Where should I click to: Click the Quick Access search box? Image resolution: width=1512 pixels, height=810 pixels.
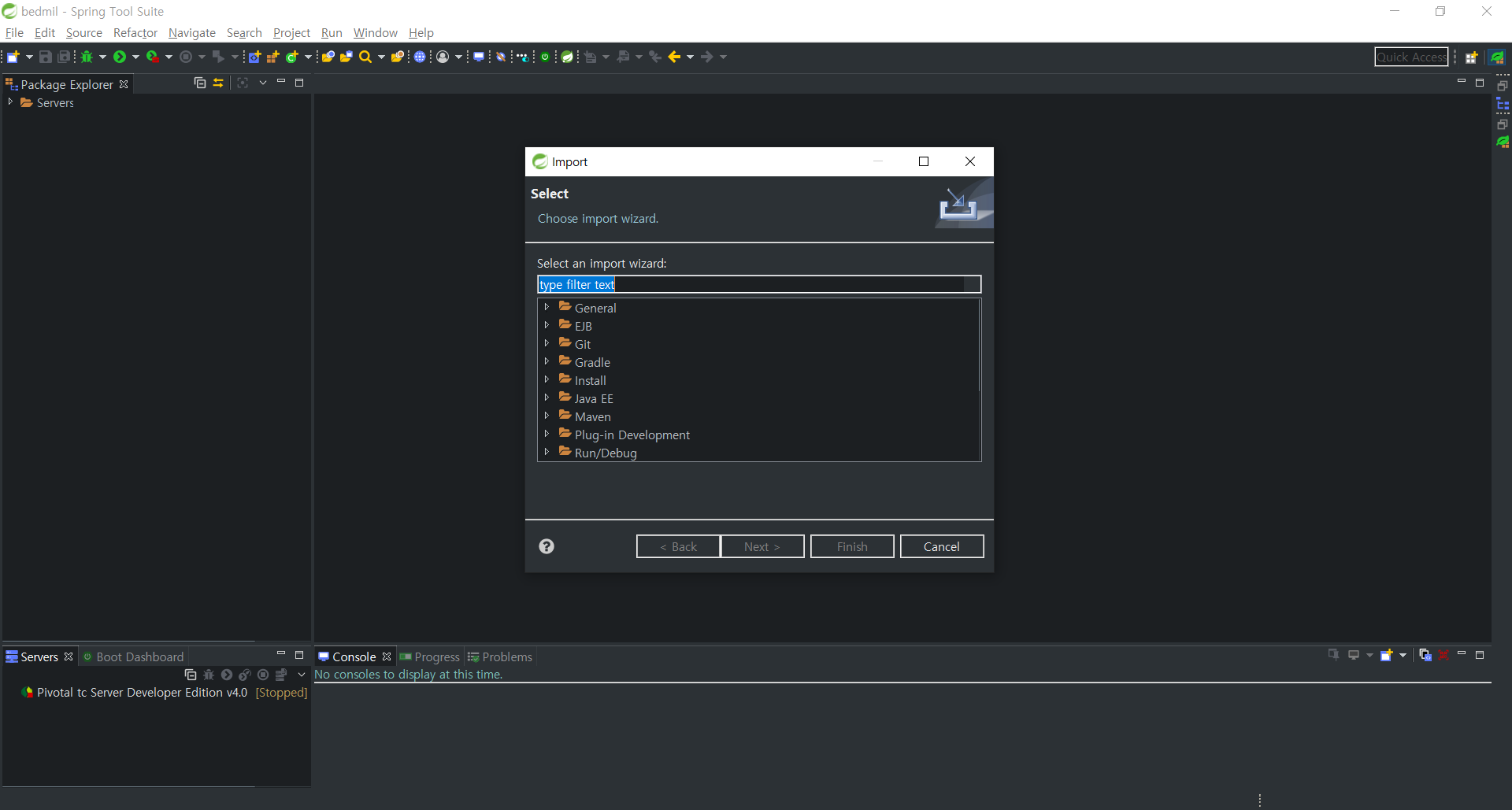click(x=1411, y=57)
